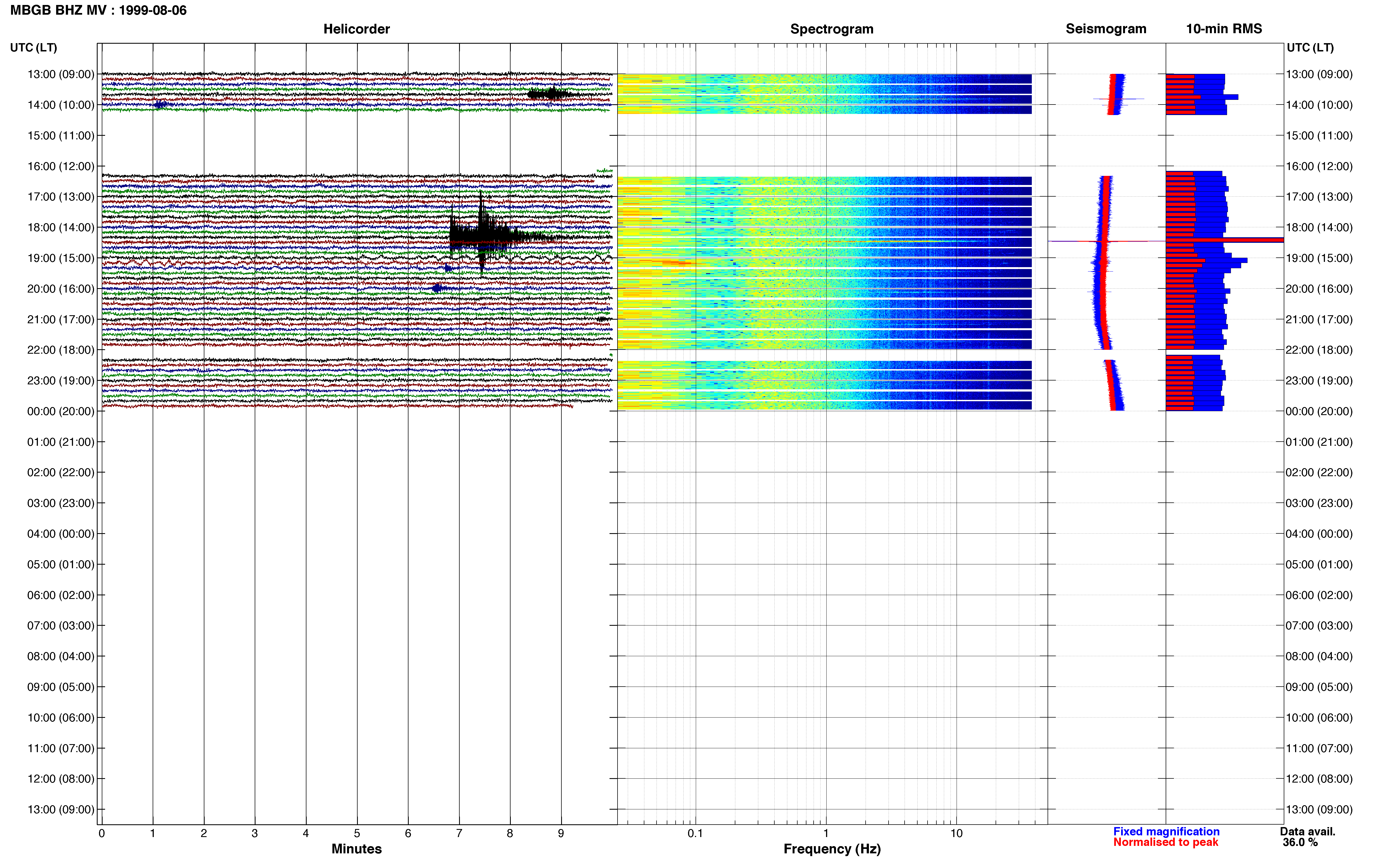Click the right '06:00 (02:00)' time label
Image resolution: width=1388 pixels, height=868 pixels.
[x=1319, y=595]
